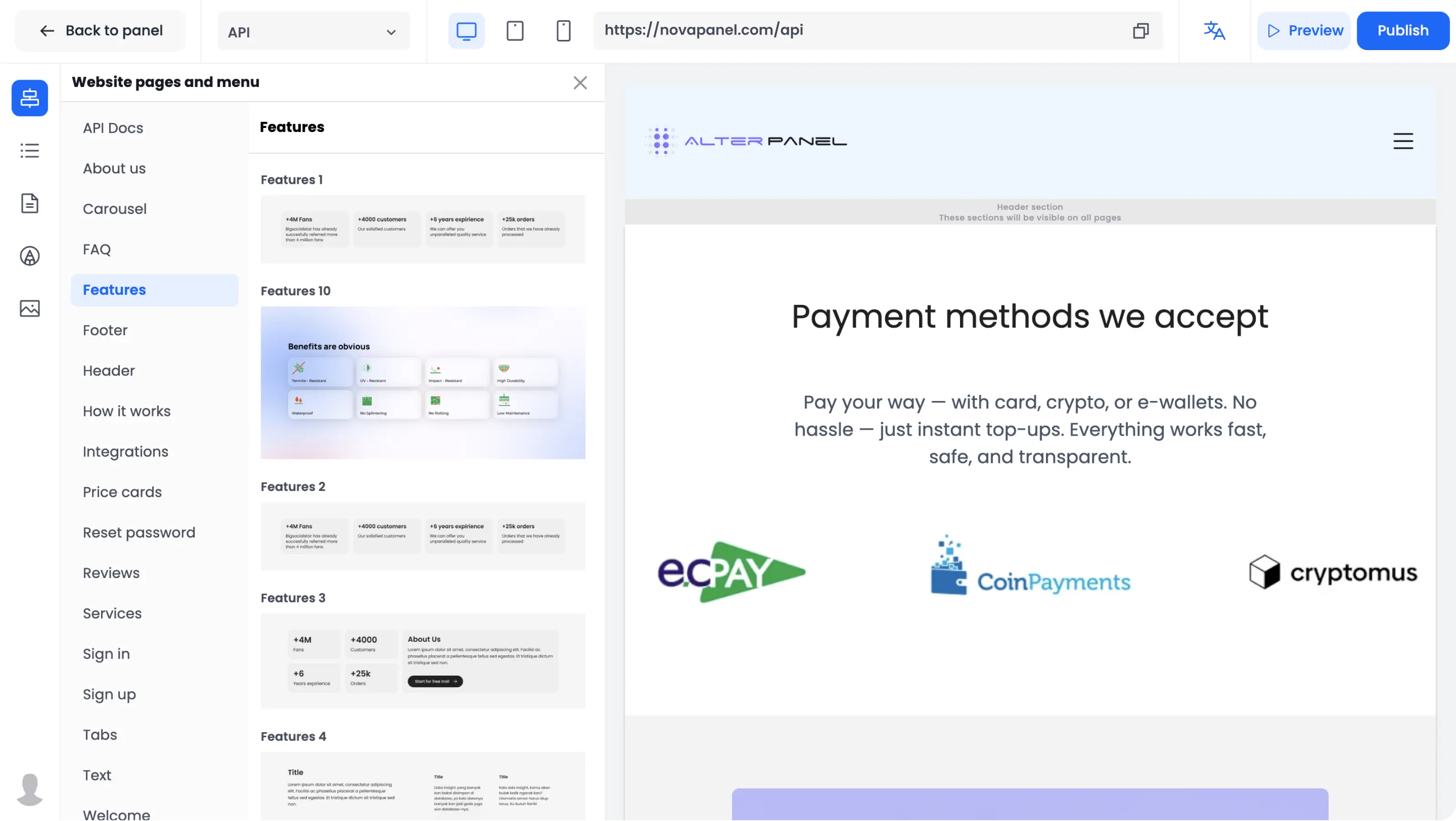Image resolution: width=1456 pixels, height=821 pixels.
Task: Open the pages document sidebar icon
Action: 30,203
